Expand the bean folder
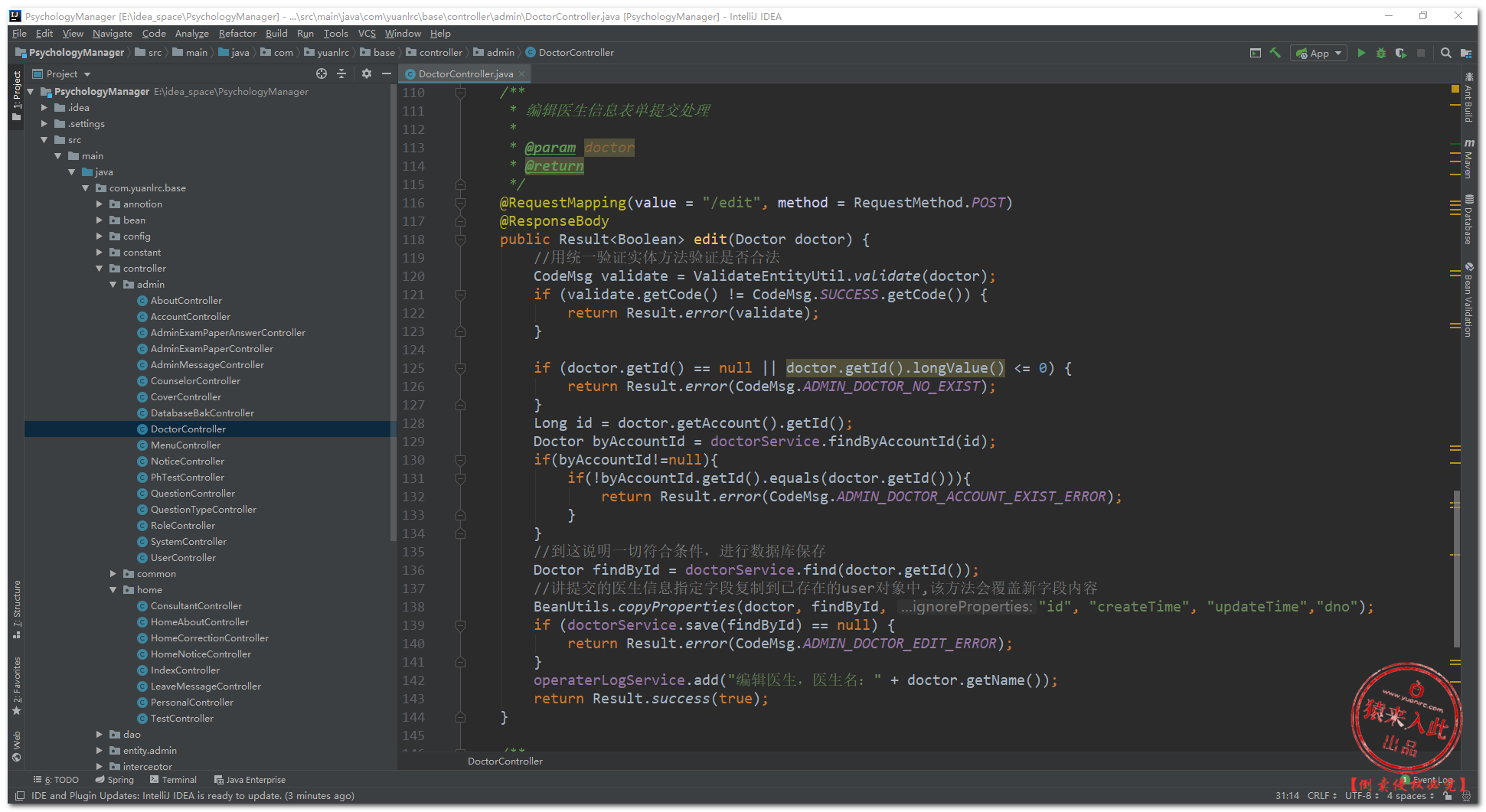This screenshot has height=812, width=1486. [100, 220]
